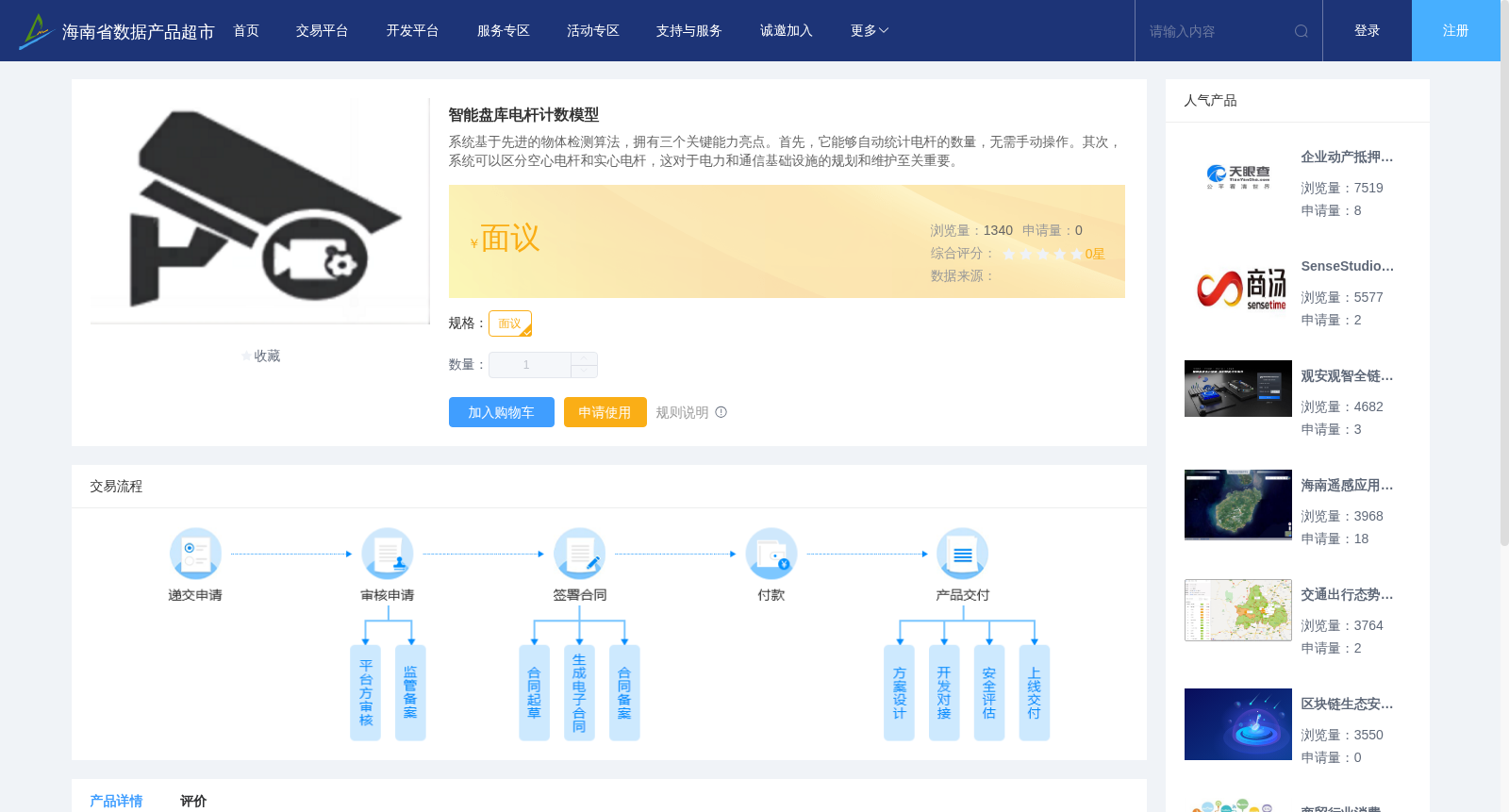Click the fifth rating star
Viewport: 1509px width, 812px height.
tap(1077, 254)
